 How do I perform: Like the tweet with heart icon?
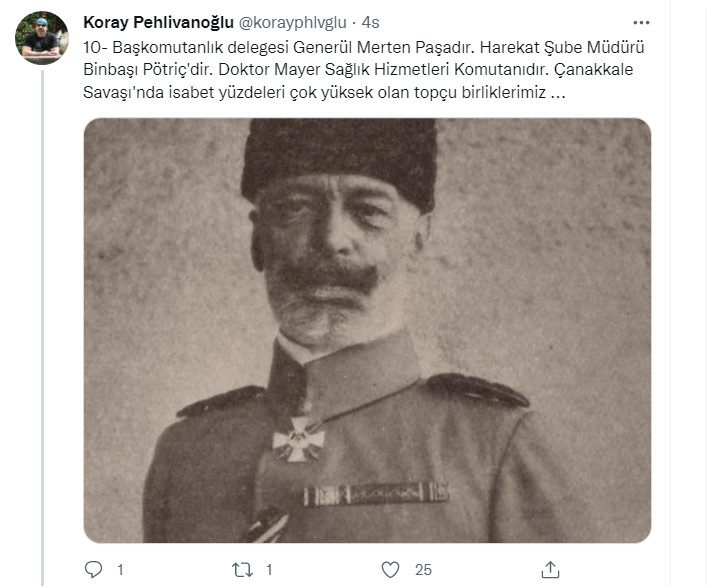click(390, 570)
